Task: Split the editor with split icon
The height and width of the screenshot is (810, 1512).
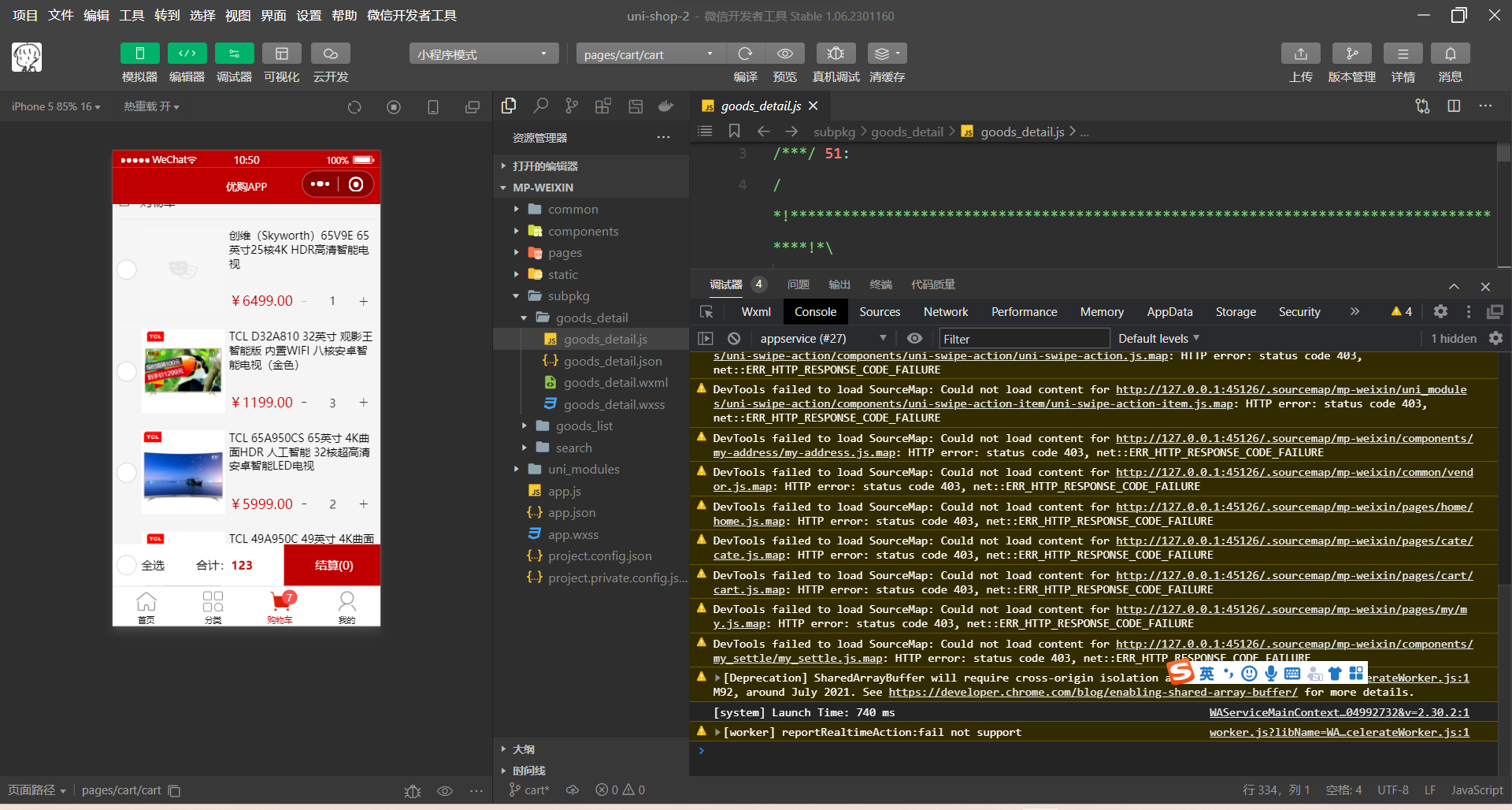Action: (1454, 106)
